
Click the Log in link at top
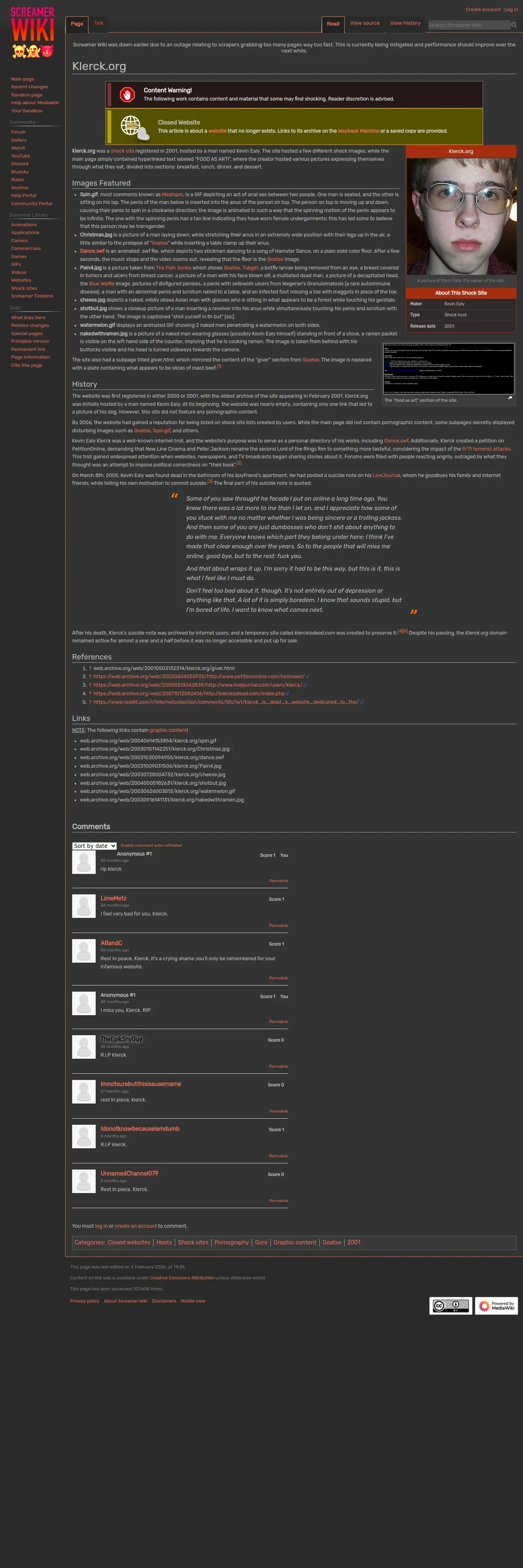click(x=511, y=9)
